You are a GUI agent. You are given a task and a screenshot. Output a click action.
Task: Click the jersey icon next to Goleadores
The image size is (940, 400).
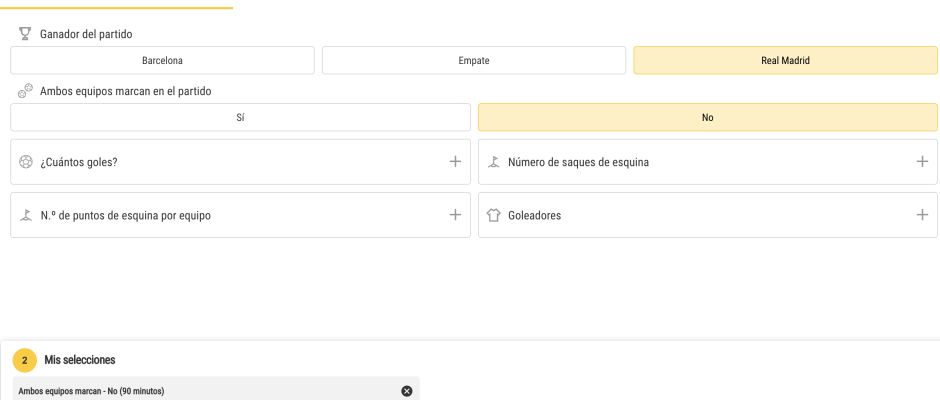coord(493,215)
